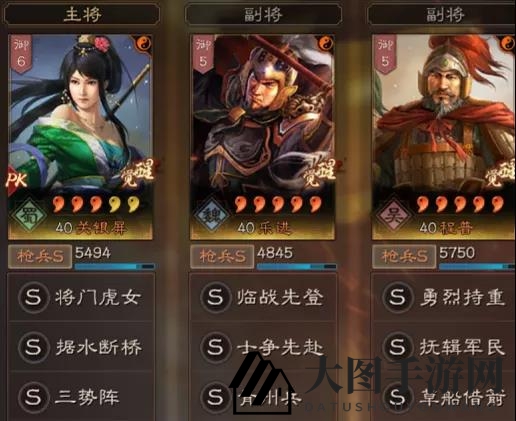Open the 程普 general portrait card
The height and width of the screenshot is (421, 516).
point(444,137)
